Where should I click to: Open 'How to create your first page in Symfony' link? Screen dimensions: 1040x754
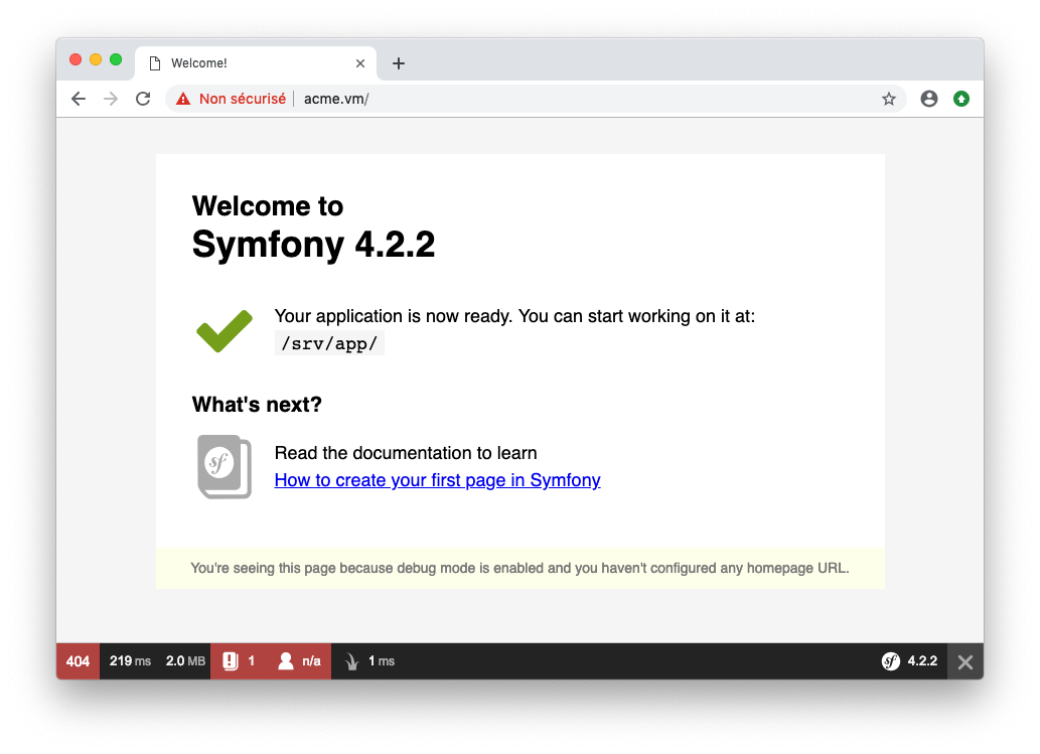pos(438,479)
